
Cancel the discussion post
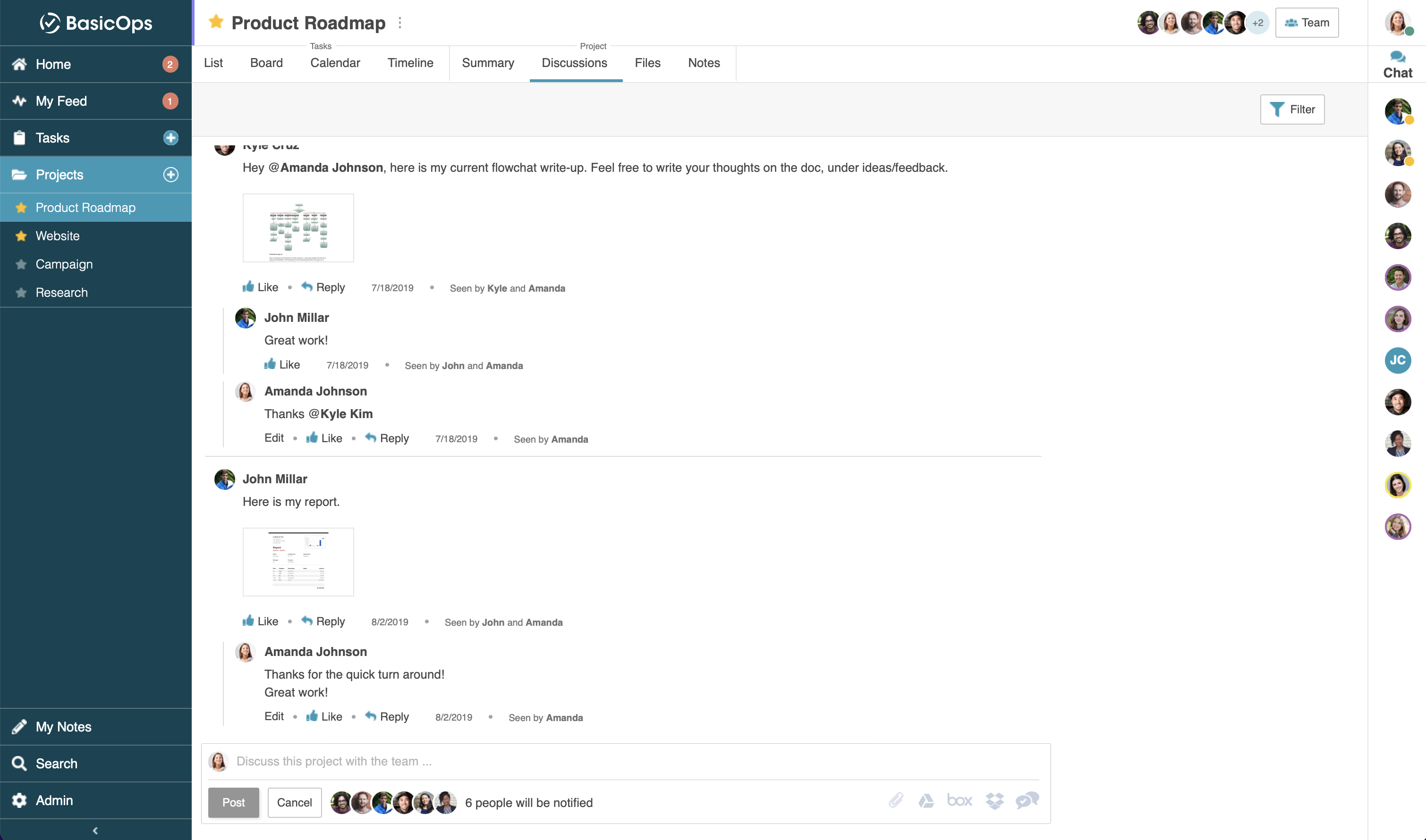tap(294, 802)
